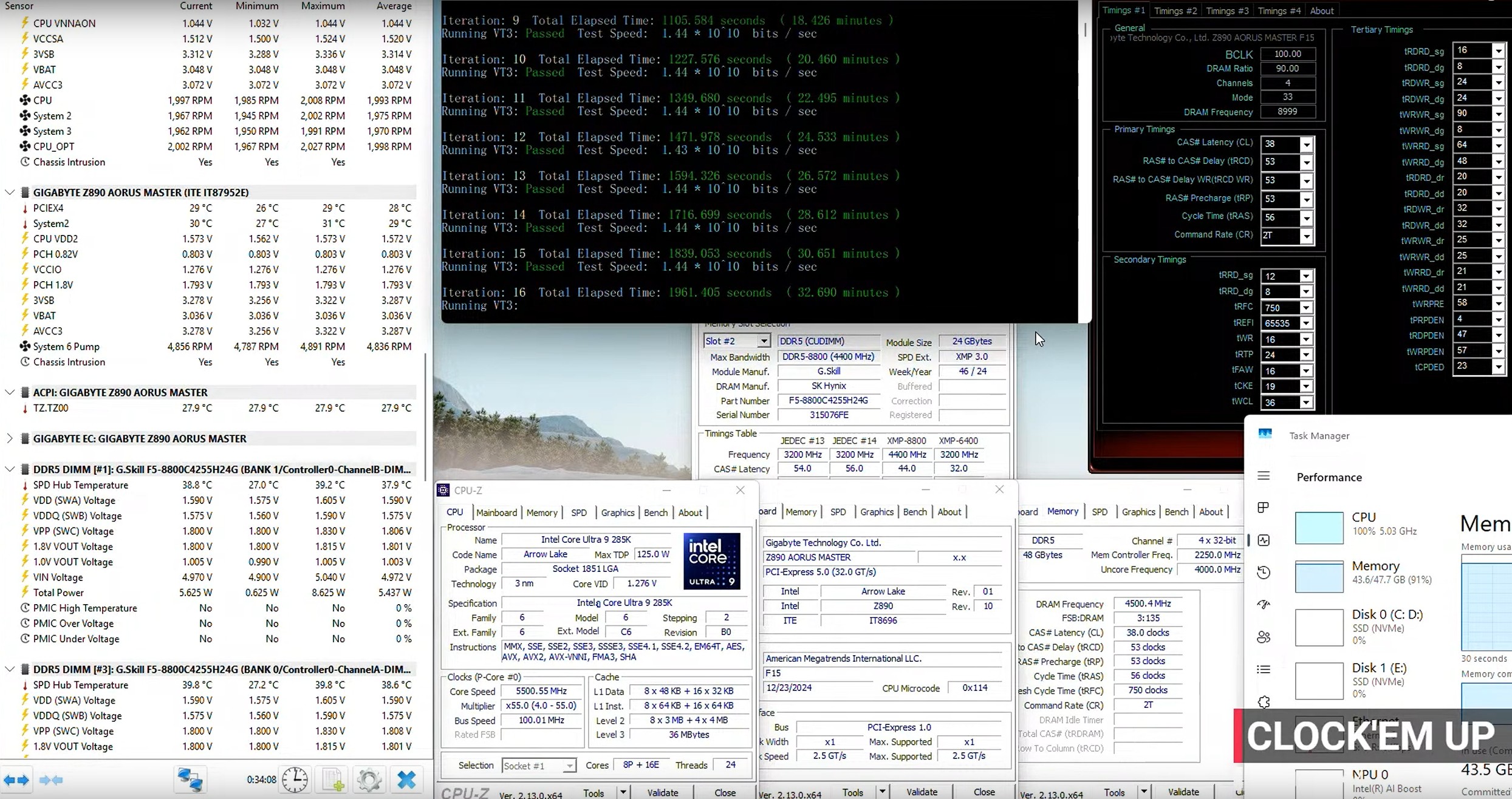The image size is (1512, 799).
Task: Click the Tools button in CPU-Z
Action: 594,793
